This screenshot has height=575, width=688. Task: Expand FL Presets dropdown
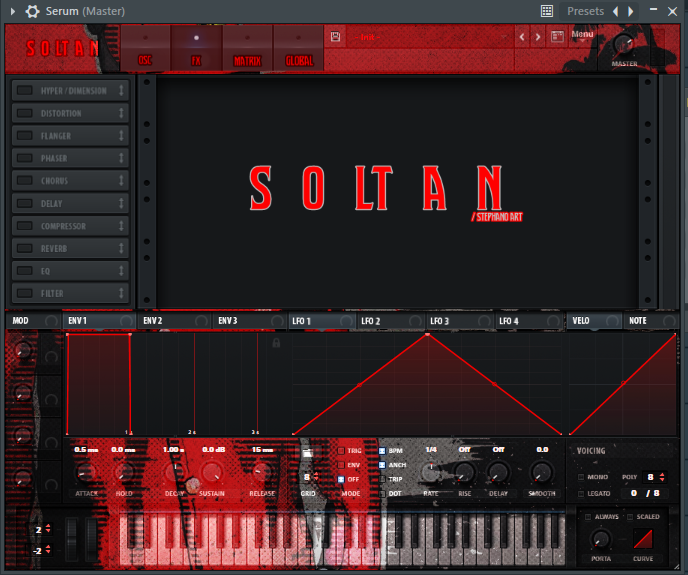[585, 11]
